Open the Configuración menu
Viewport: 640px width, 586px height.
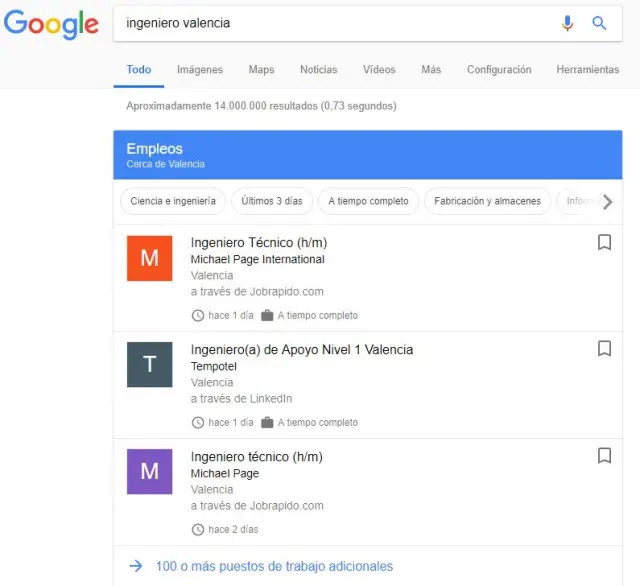[x=499, y=70]
